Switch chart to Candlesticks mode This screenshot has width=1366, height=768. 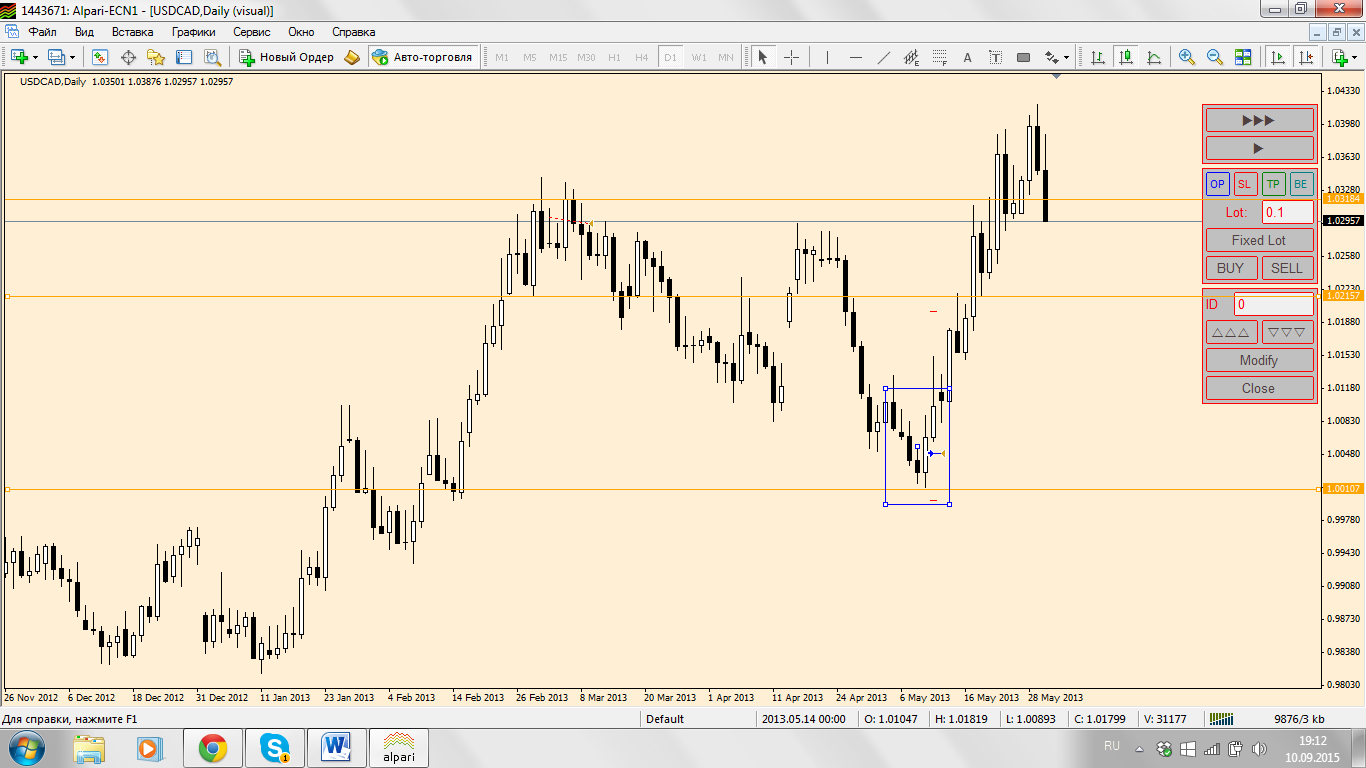pos(1126,57)
